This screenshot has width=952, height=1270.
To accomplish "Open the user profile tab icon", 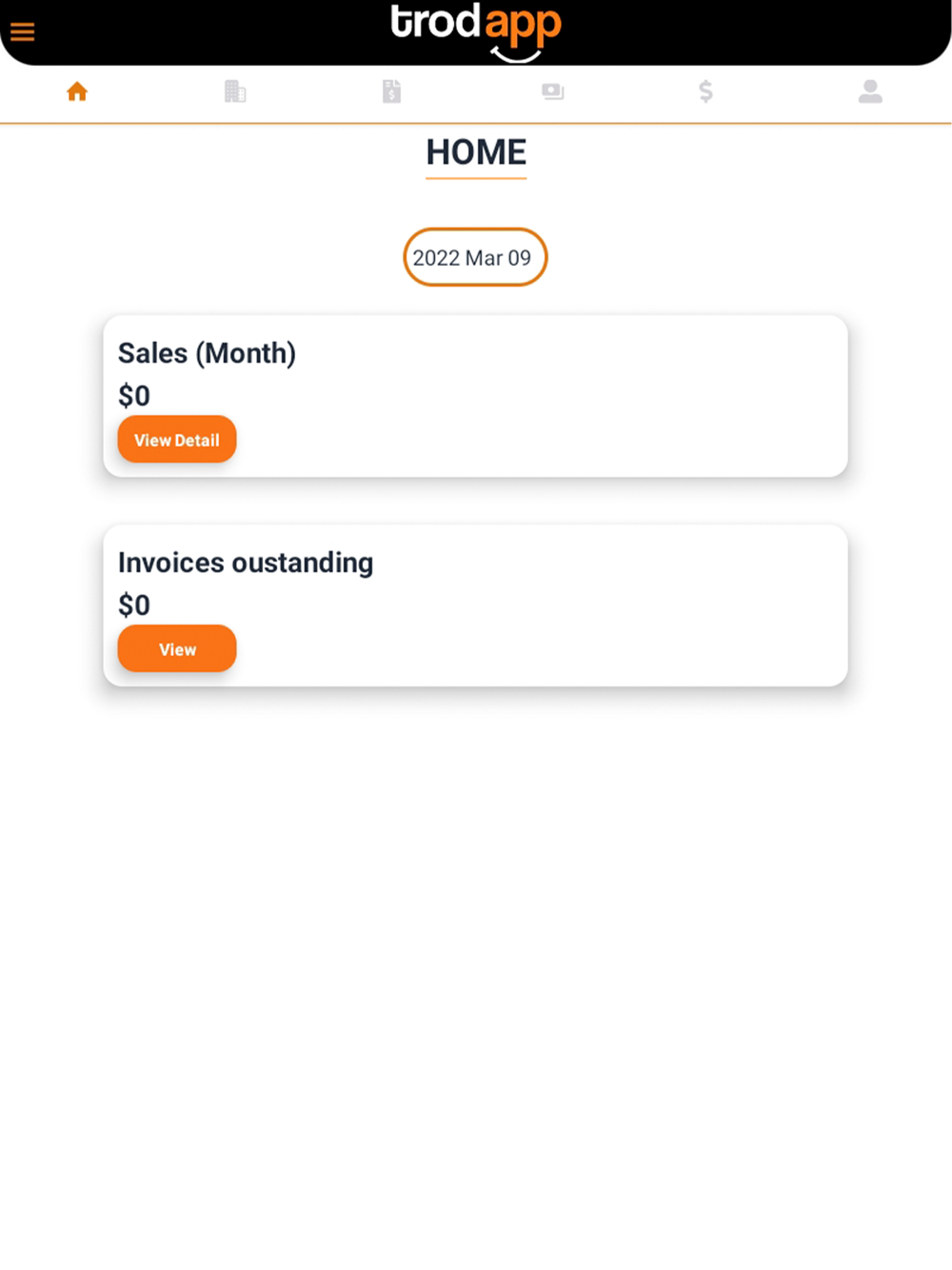I will pos(870,91).
